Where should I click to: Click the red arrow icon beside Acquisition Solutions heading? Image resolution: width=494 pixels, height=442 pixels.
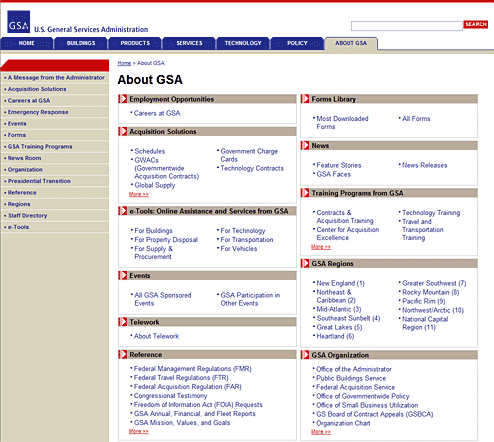point(123,131)
